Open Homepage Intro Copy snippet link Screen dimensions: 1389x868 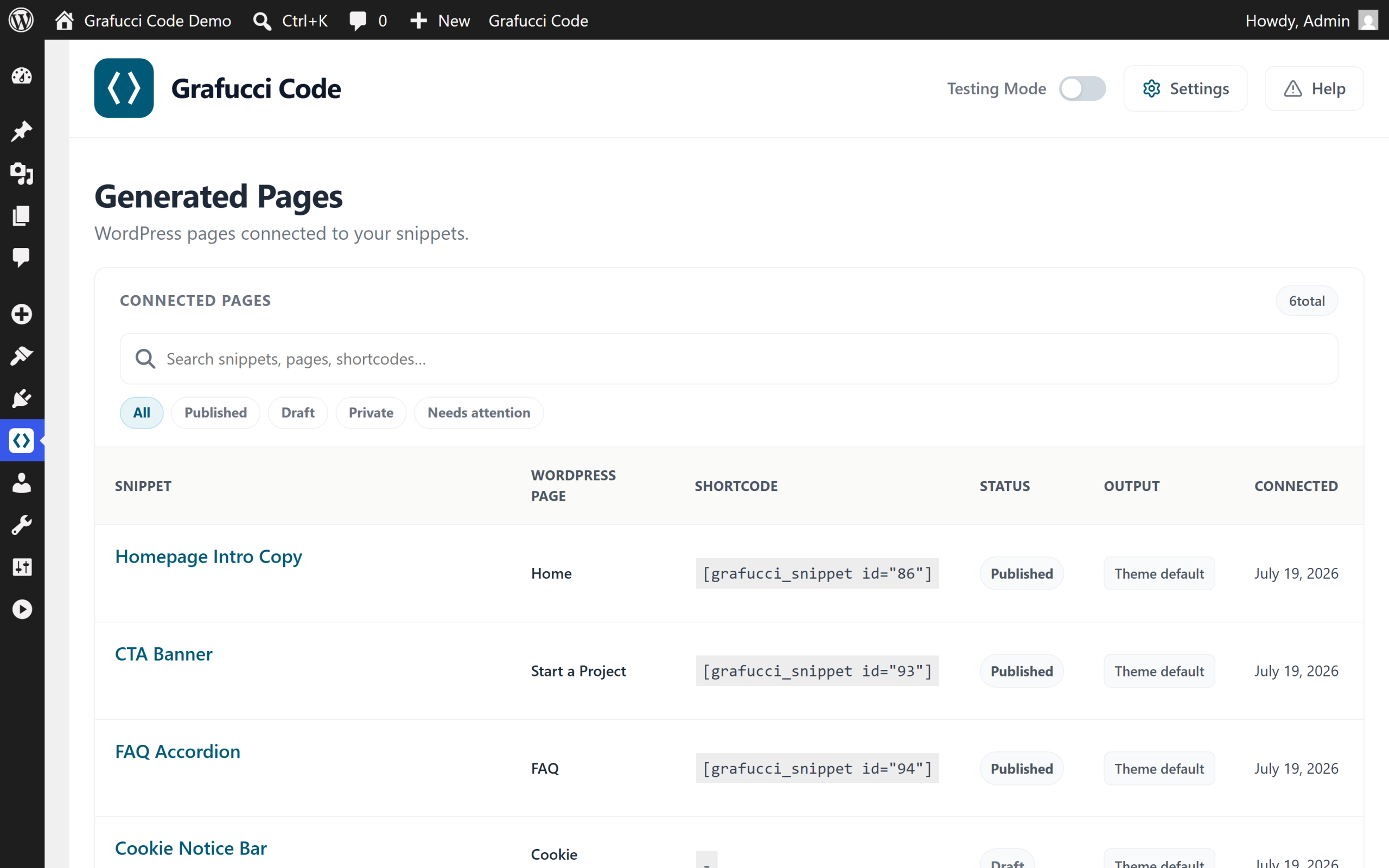tap(208, 556)
